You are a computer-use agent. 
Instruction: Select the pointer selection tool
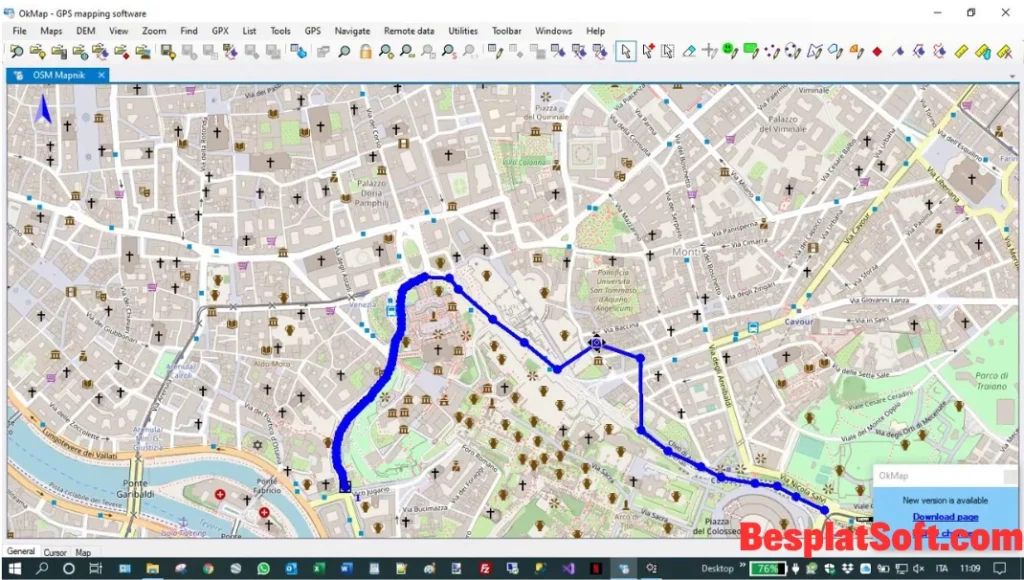point(626,51)
